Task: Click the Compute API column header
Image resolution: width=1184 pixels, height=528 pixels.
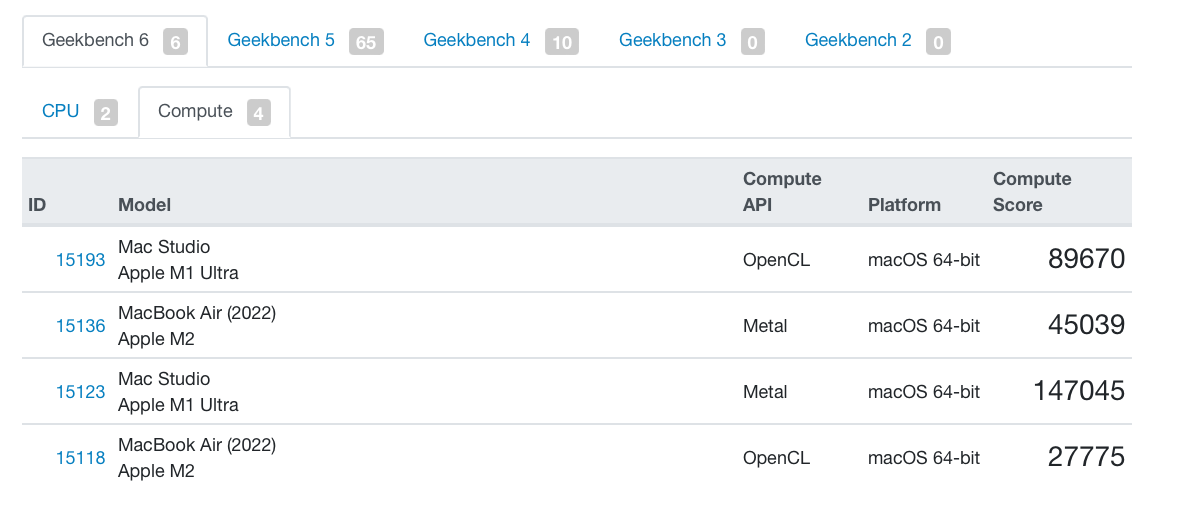Action: pos(782,192)
